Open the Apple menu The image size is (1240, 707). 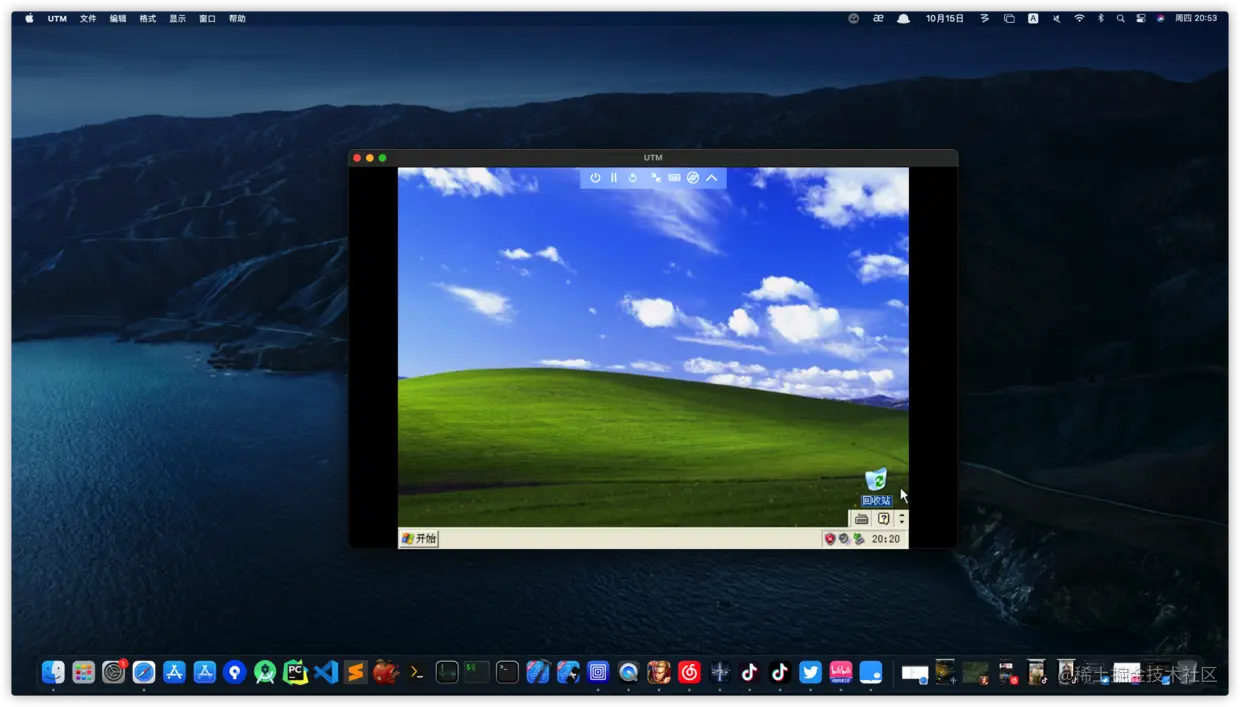click(x=29, y=18)
